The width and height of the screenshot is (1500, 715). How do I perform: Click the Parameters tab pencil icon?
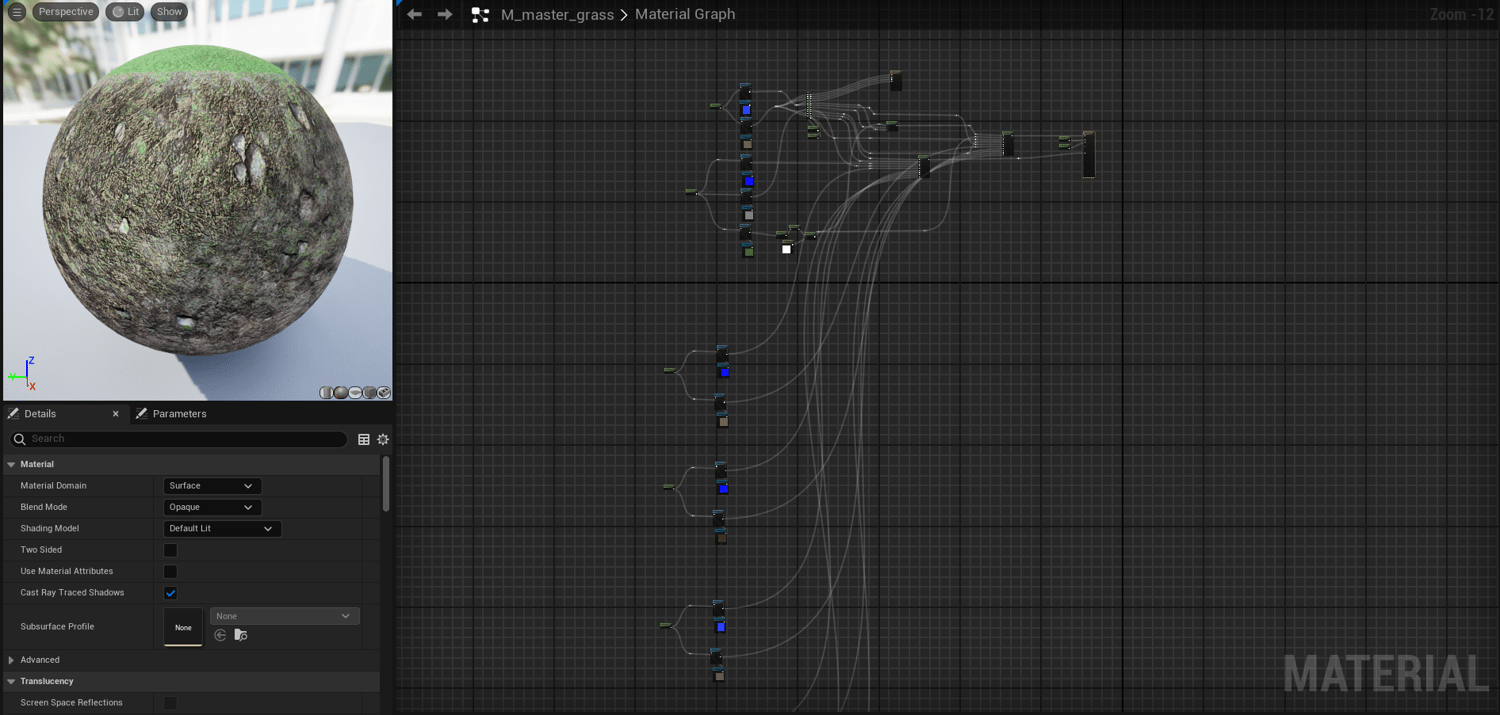[141, 413]
